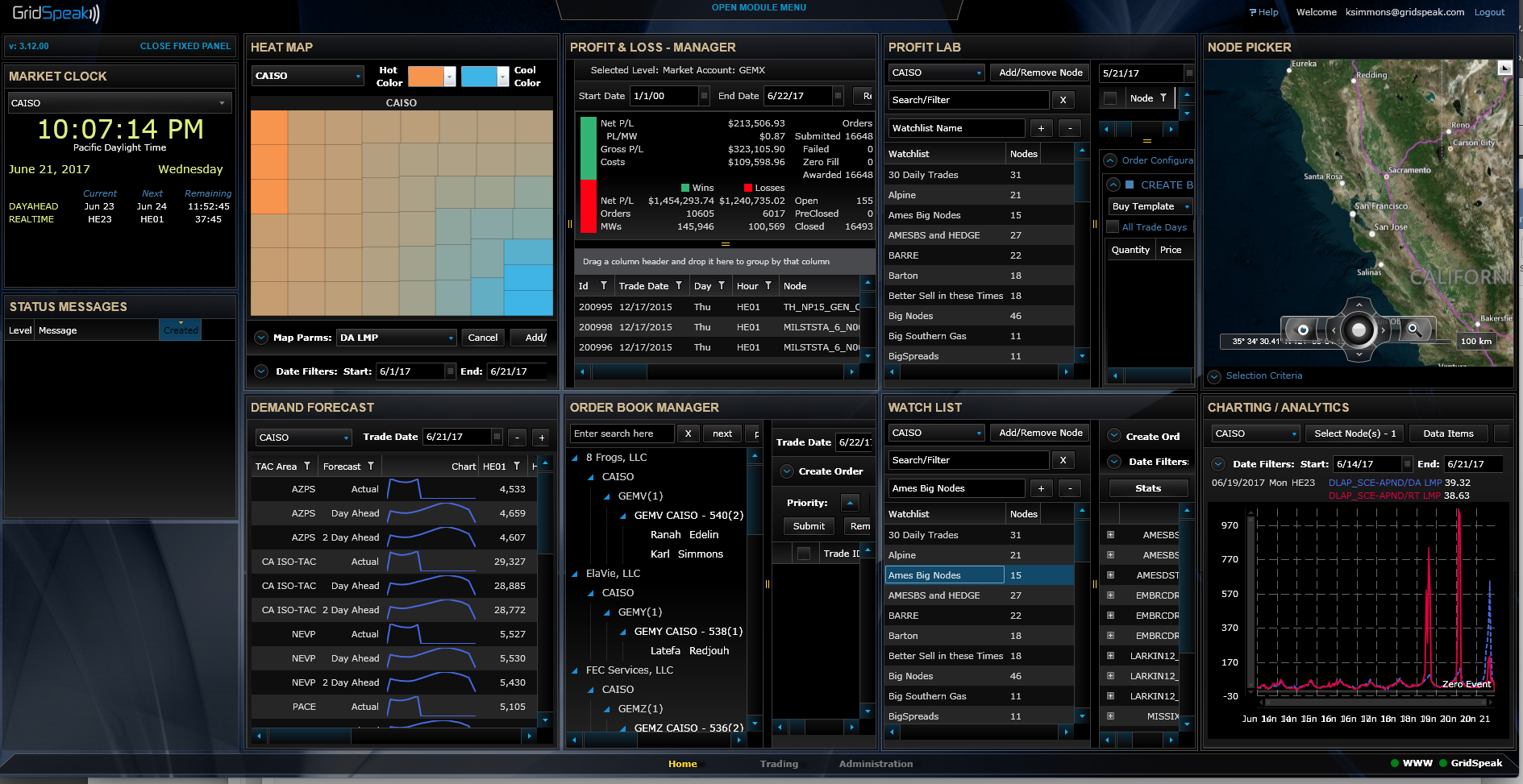Open filter icon on Day column
This screenshot has width=1523, height=784.
(722, 286)
